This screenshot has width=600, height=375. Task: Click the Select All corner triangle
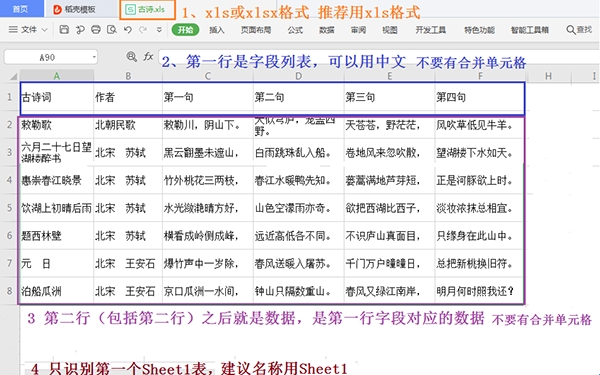13,75
